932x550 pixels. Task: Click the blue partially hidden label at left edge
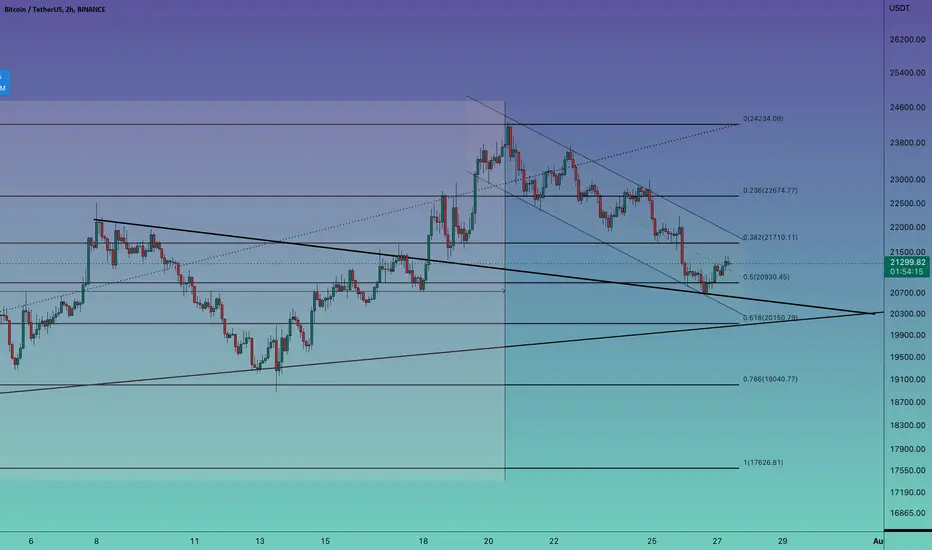[5, 83]
